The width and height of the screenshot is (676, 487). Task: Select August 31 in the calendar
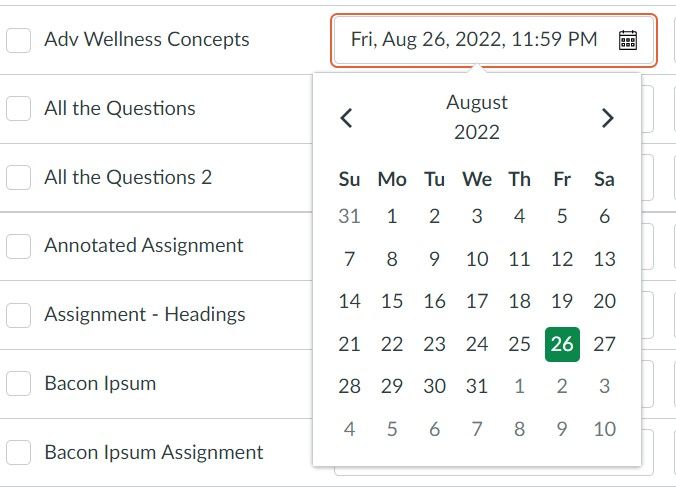click(x=477, y=386)
